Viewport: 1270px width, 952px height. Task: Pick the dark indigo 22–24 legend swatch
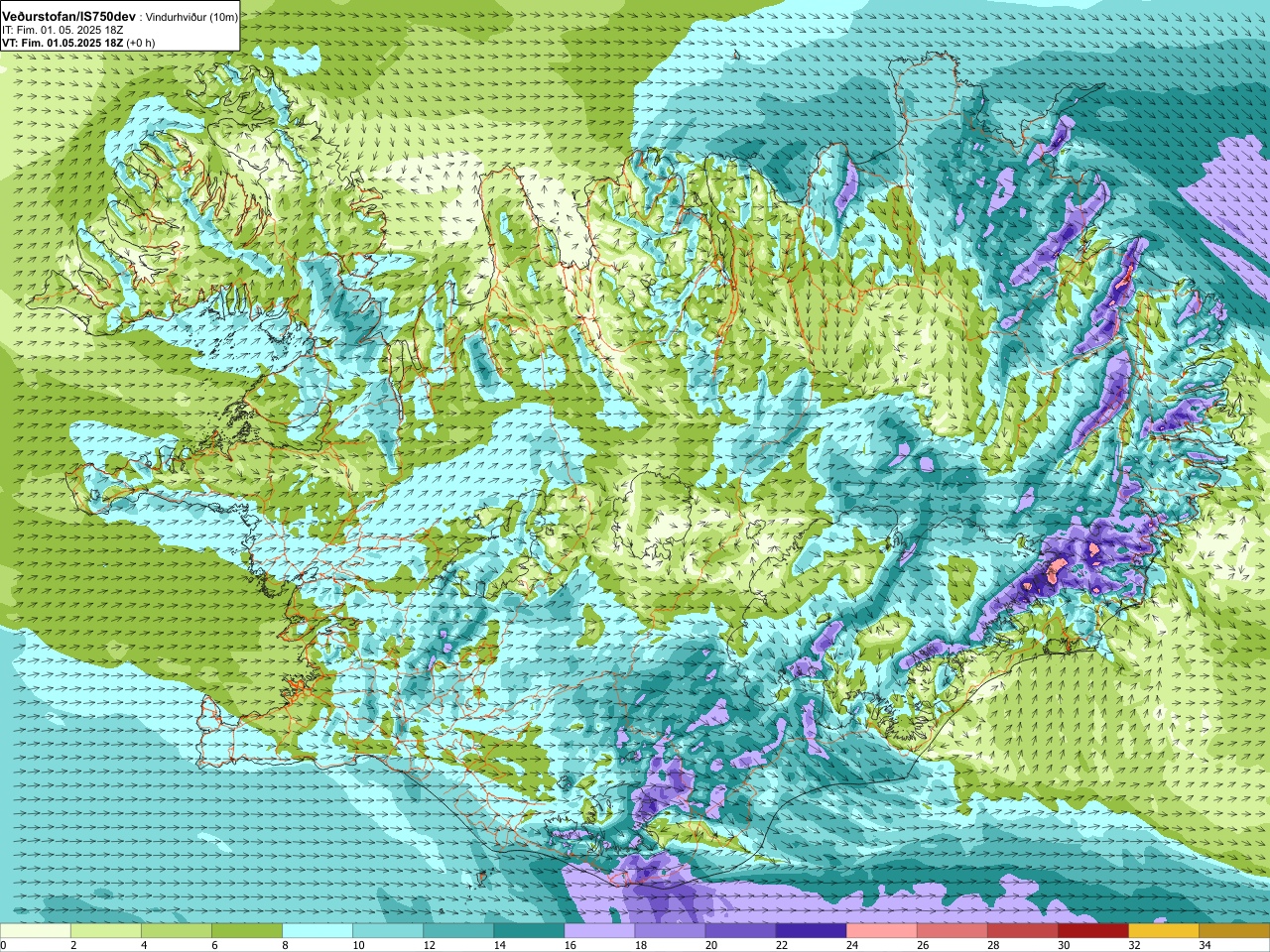(811, 931)
